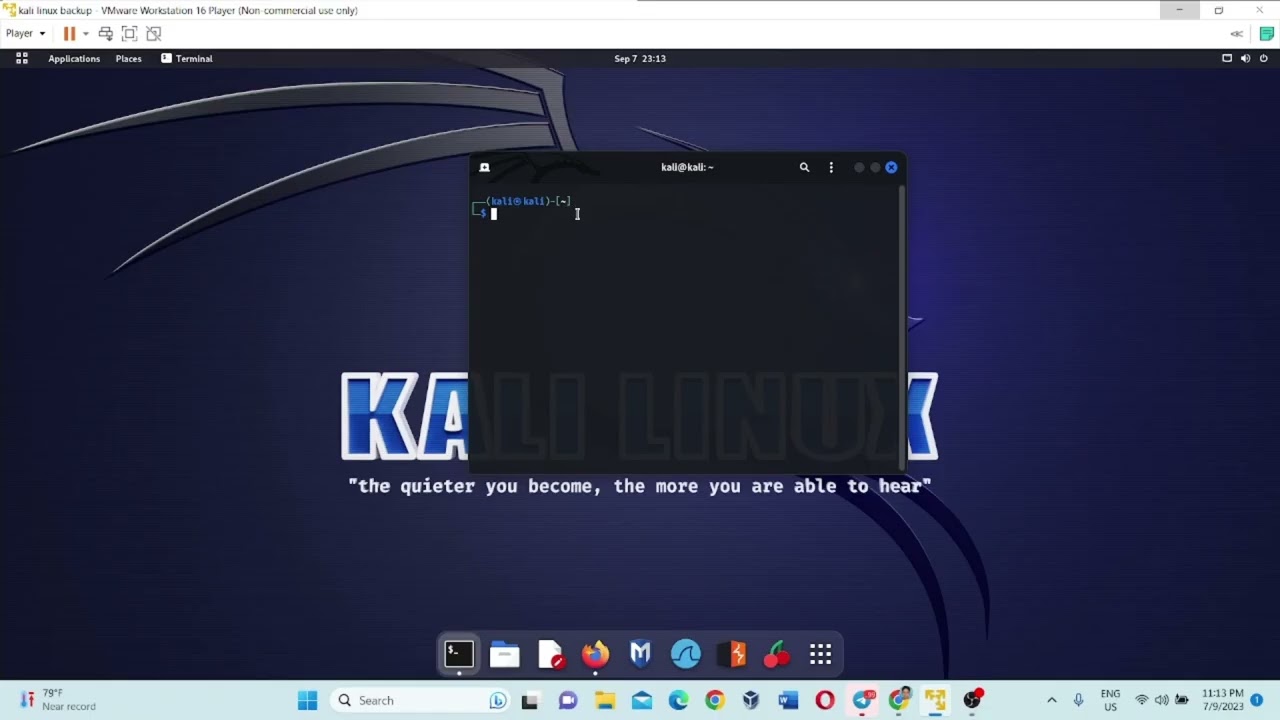1280x720 pixels.
Task: Click the VMware collapse arrows icon
Action: pyautogui.click(x=1237, y=33)
